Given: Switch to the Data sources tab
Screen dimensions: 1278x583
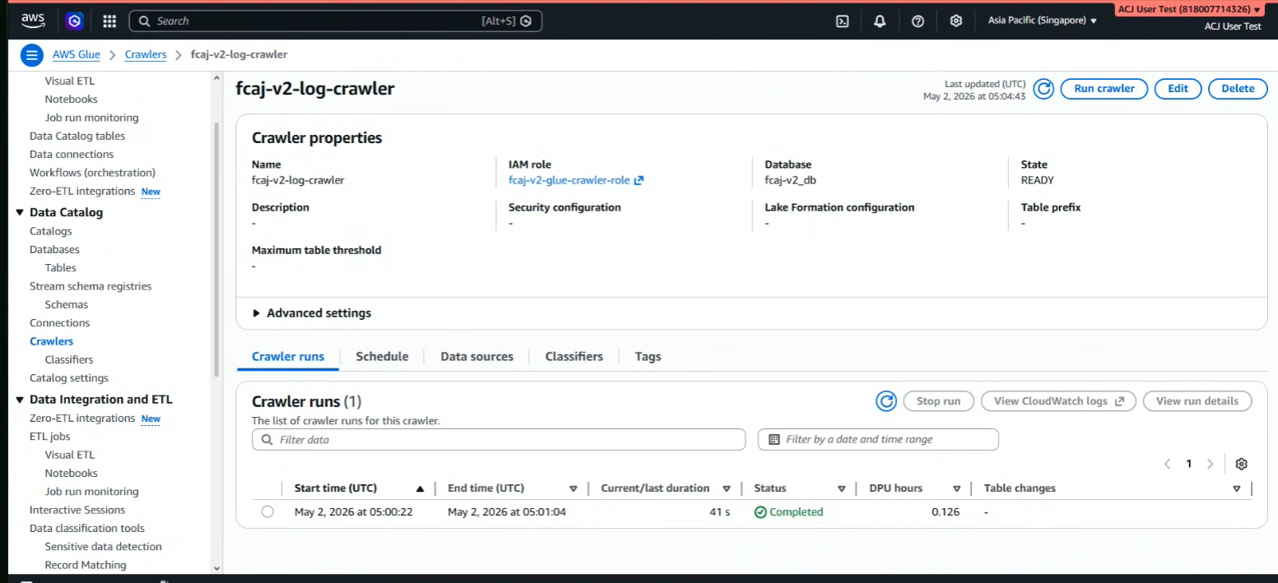Looking at the screenshot, I should pyautogui.click(x=477, y=356).
